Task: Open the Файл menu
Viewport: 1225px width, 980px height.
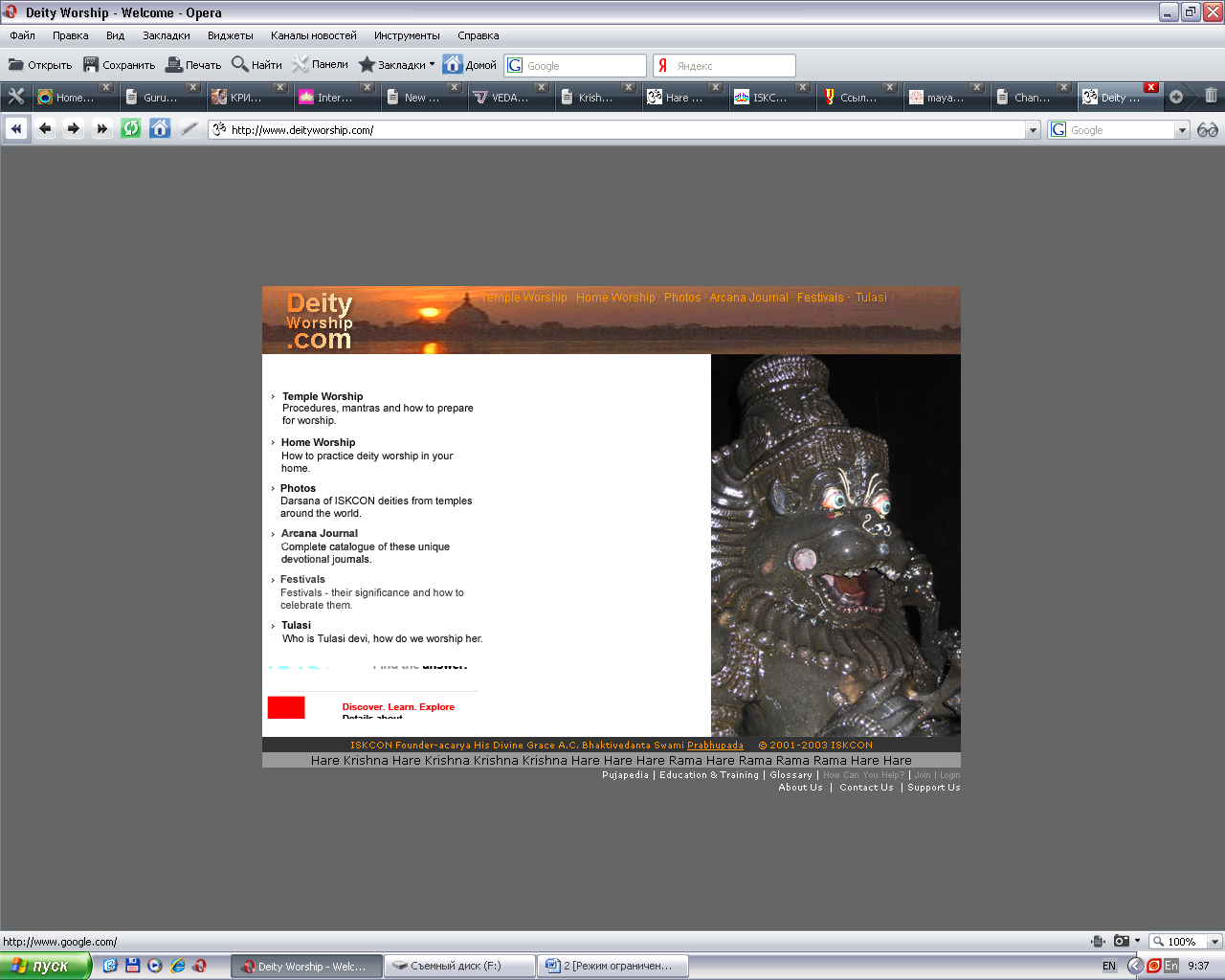Action: point(22,35)
